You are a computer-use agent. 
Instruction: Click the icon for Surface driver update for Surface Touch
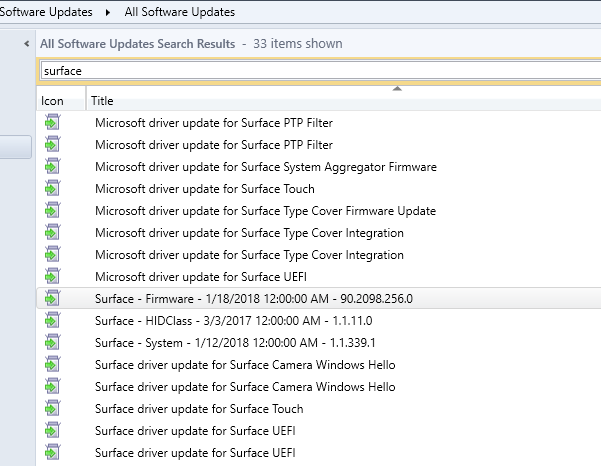(x=53, y=408)
